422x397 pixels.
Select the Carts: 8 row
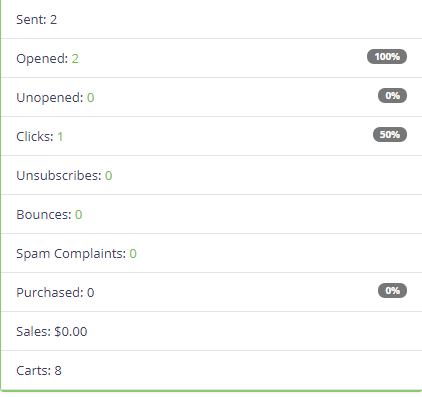coord(212,370)
